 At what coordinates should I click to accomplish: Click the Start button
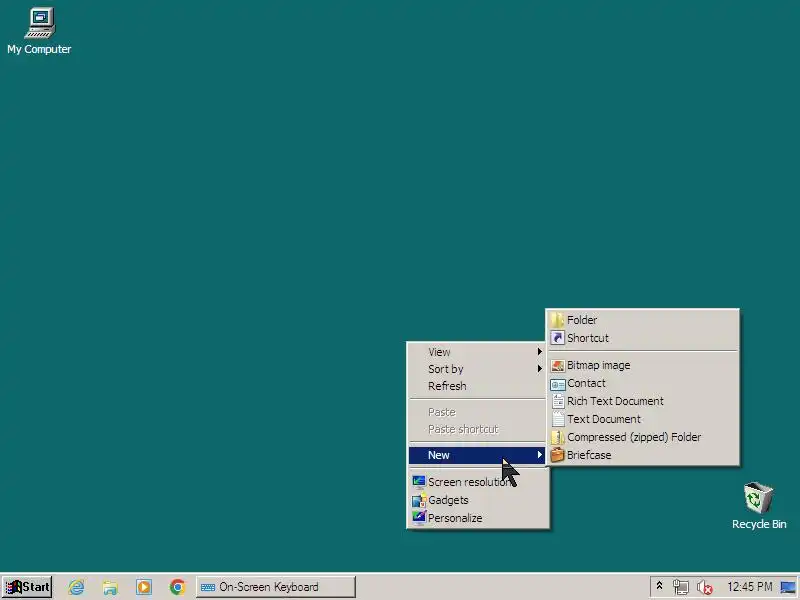pos(27,587)
